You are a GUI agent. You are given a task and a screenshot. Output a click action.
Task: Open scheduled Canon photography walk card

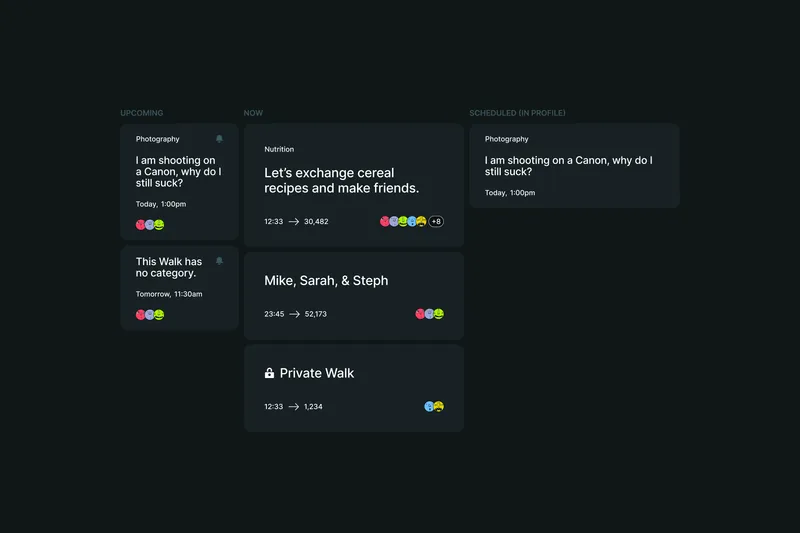(574, 165)
